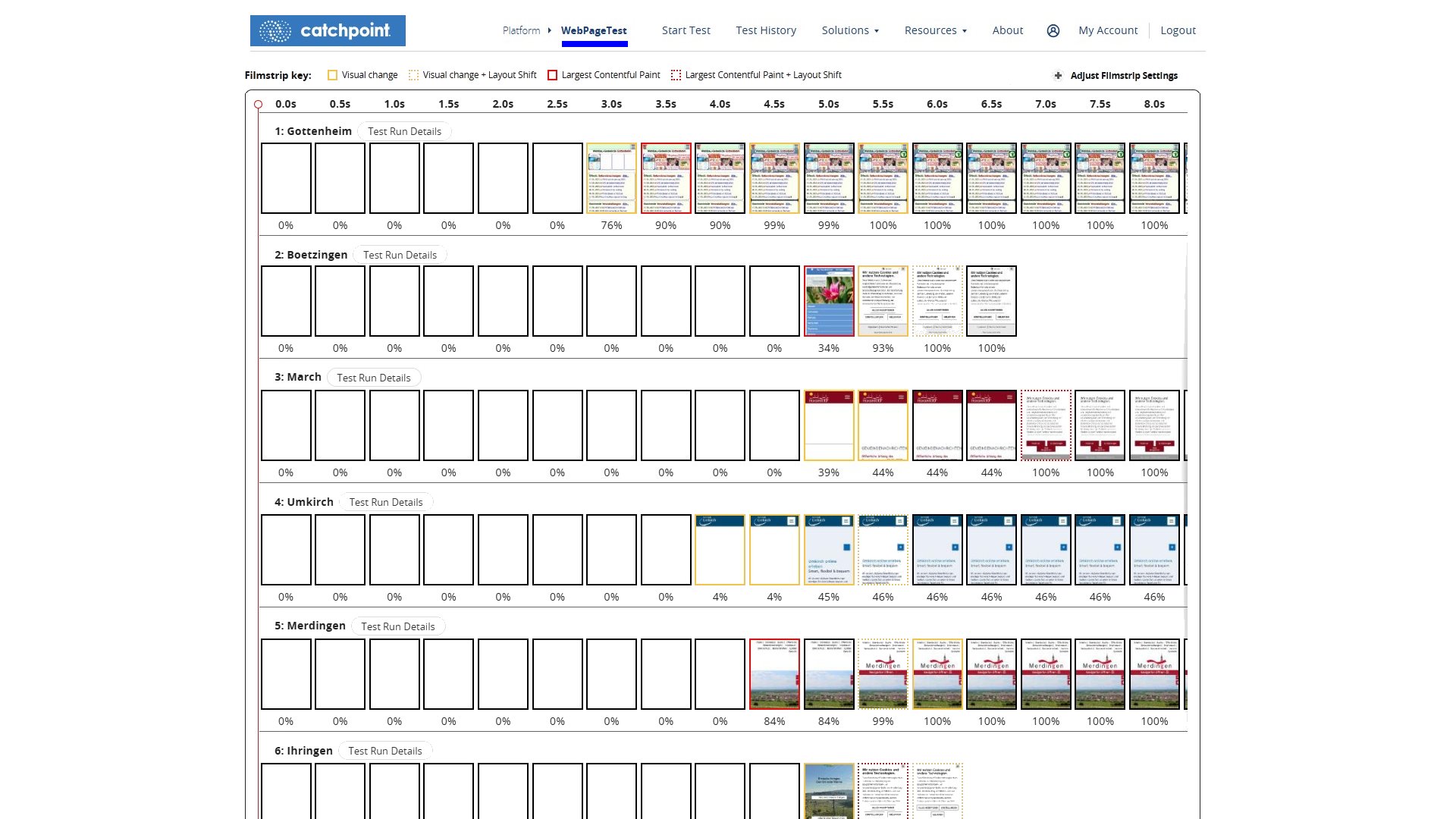Go to Test History
1456x819 pixels.
point(766,30)
